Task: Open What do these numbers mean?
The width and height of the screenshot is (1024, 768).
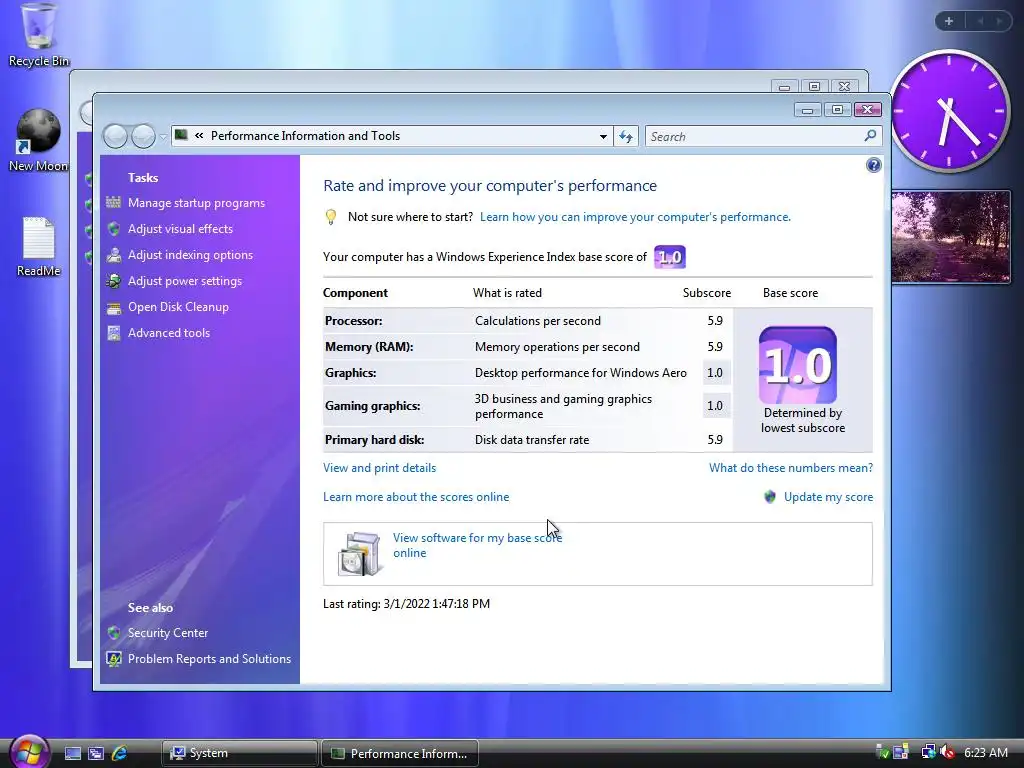Action: [791, 468]
